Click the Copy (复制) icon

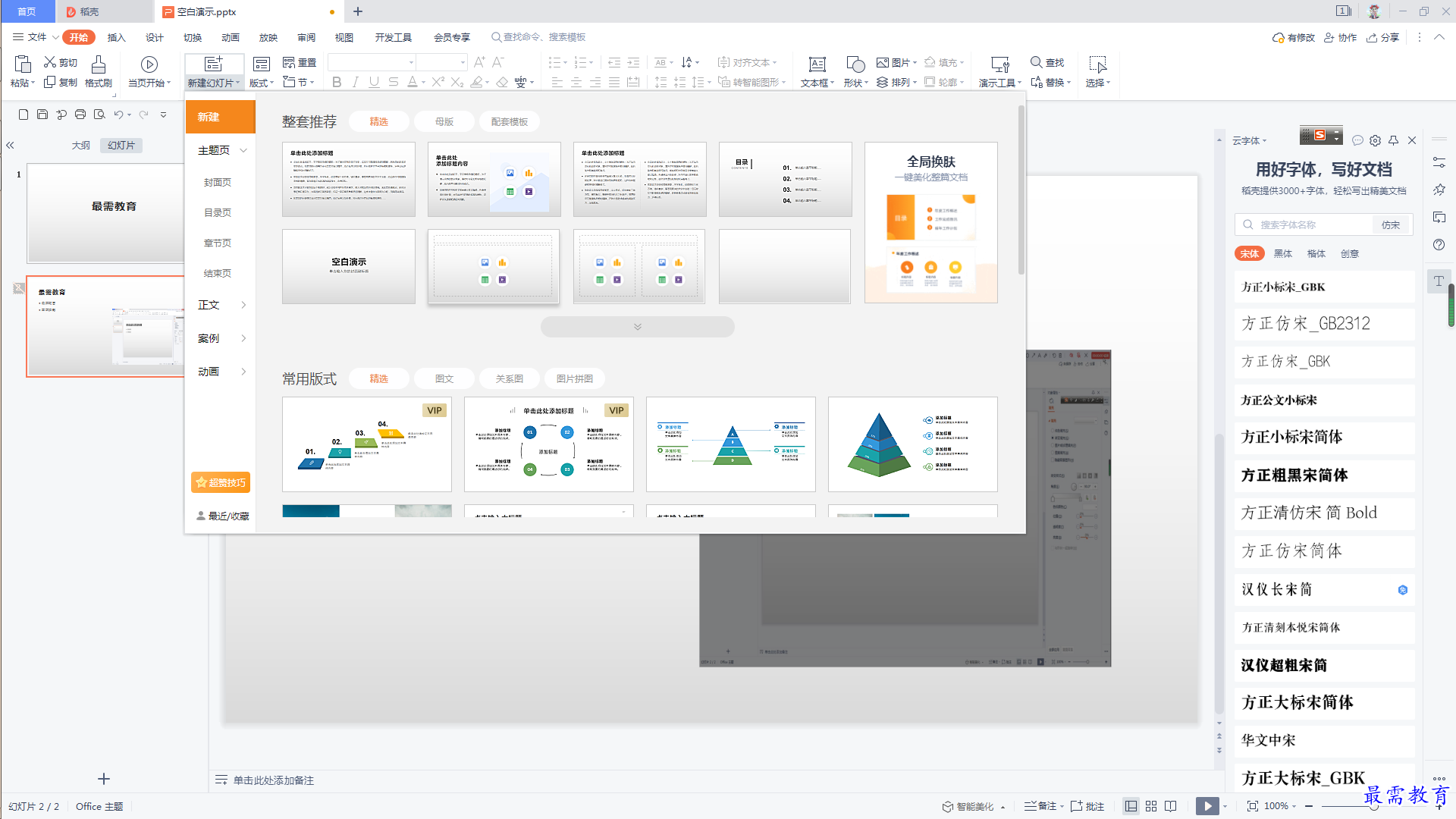[x=50, y=82]
